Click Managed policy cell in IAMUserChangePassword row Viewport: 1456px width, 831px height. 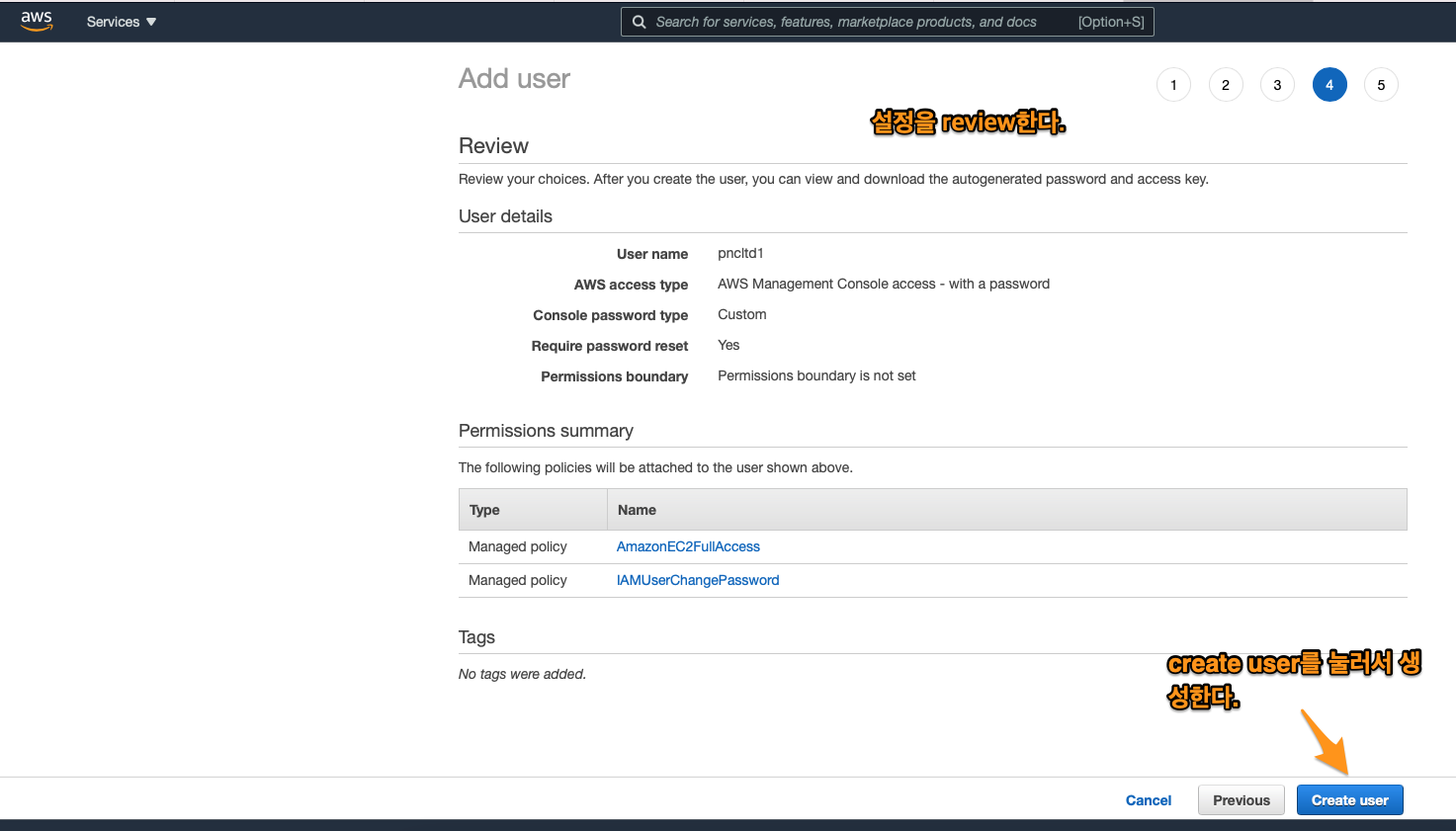click(x=518, y=580)
